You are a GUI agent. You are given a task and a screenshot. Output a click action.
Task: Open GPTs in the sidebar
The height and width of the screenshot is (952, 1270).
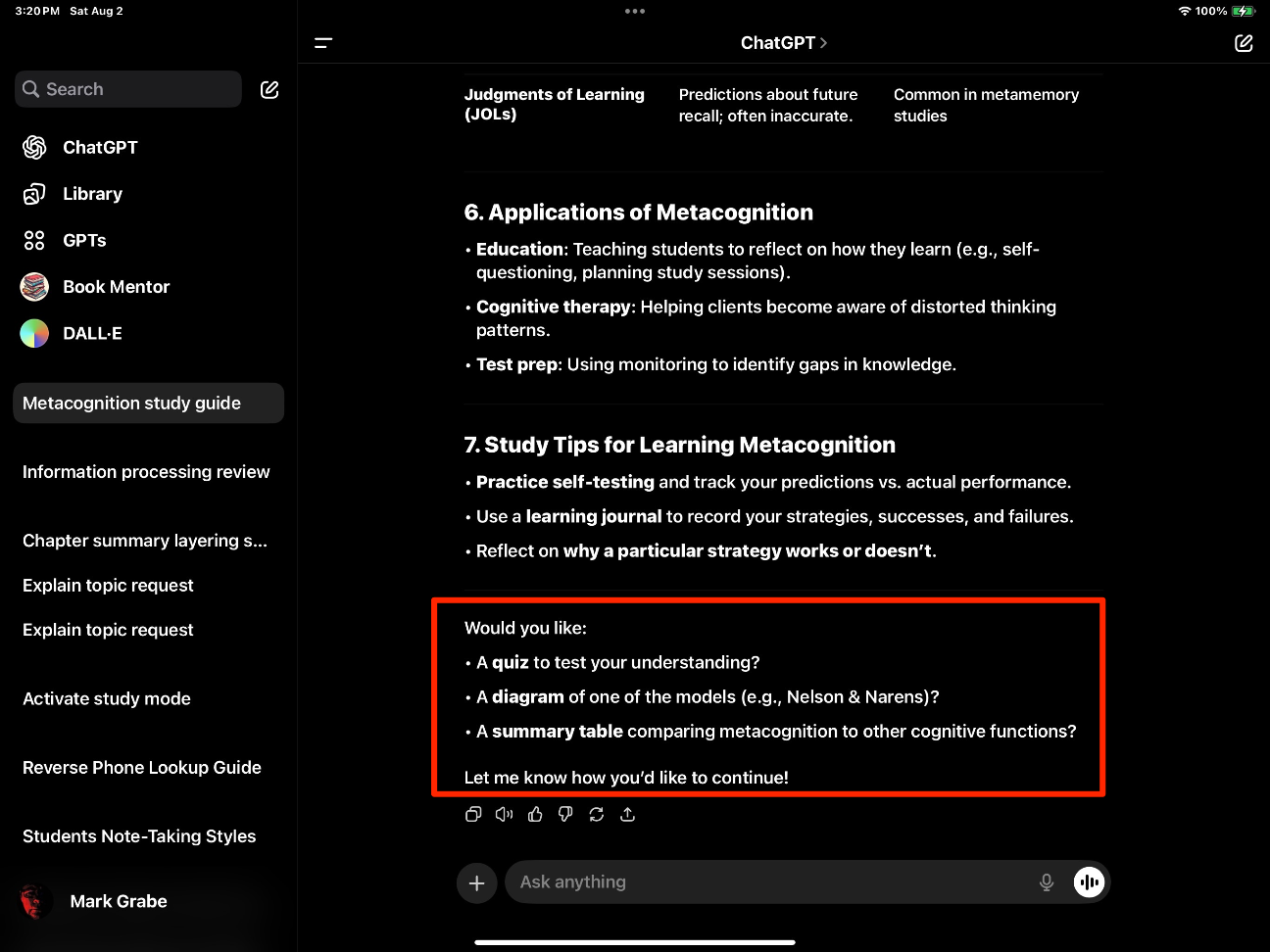84,240
